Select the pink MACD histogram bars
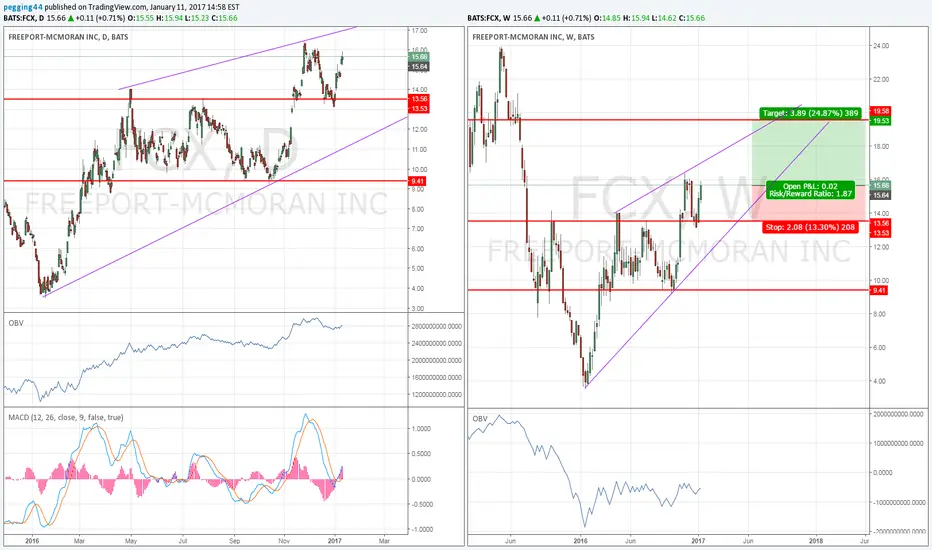Screen dimensions: 932x550 point(174,479)
